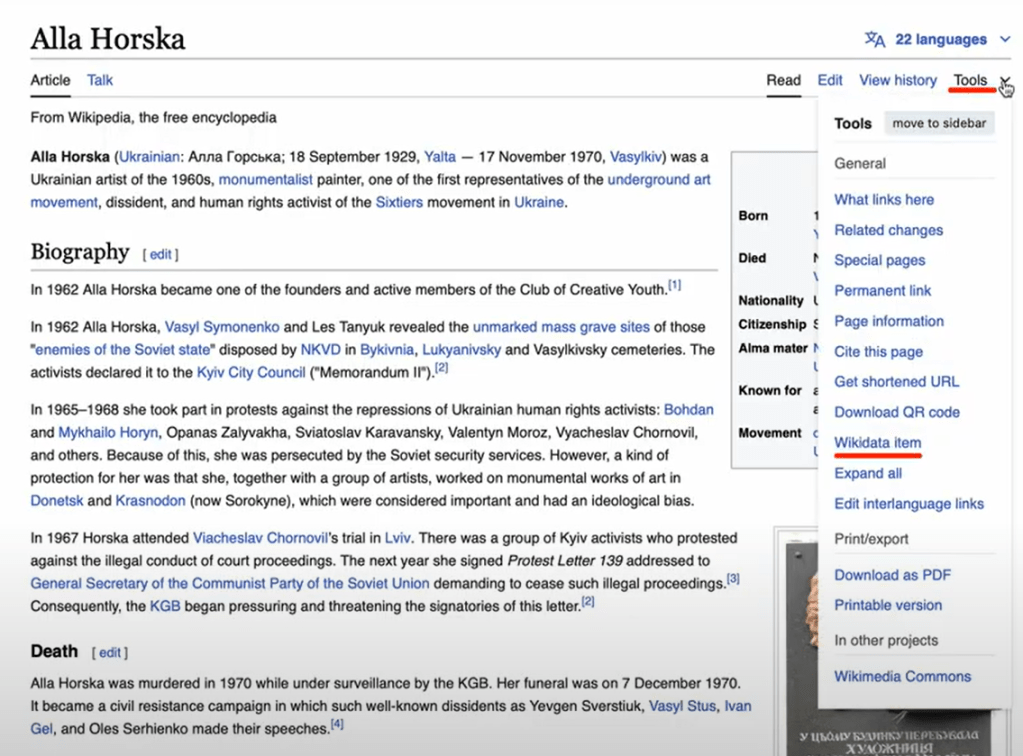The height and width of the screenshot is (756, 1023).
Task: Choose What links here menu entry
Action: [x=884, y=200]
